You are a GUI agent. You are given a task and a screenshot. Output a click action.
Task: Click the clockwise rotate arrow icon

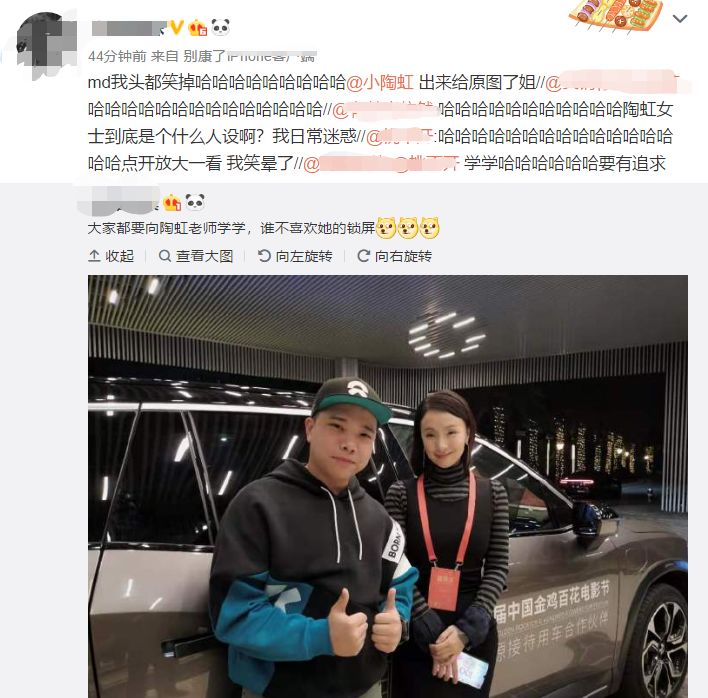coord(363,256)
